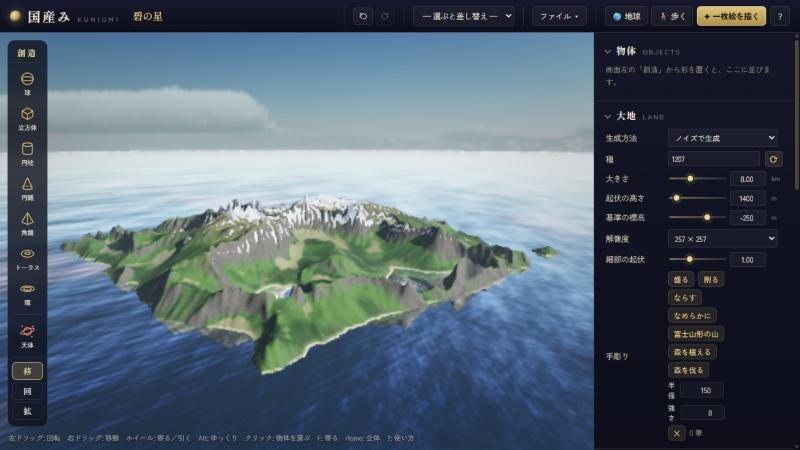This screenshot has width=800, height=450.
Task: Select the 盛る raise sculpt tool
Action: coord(681,280)
